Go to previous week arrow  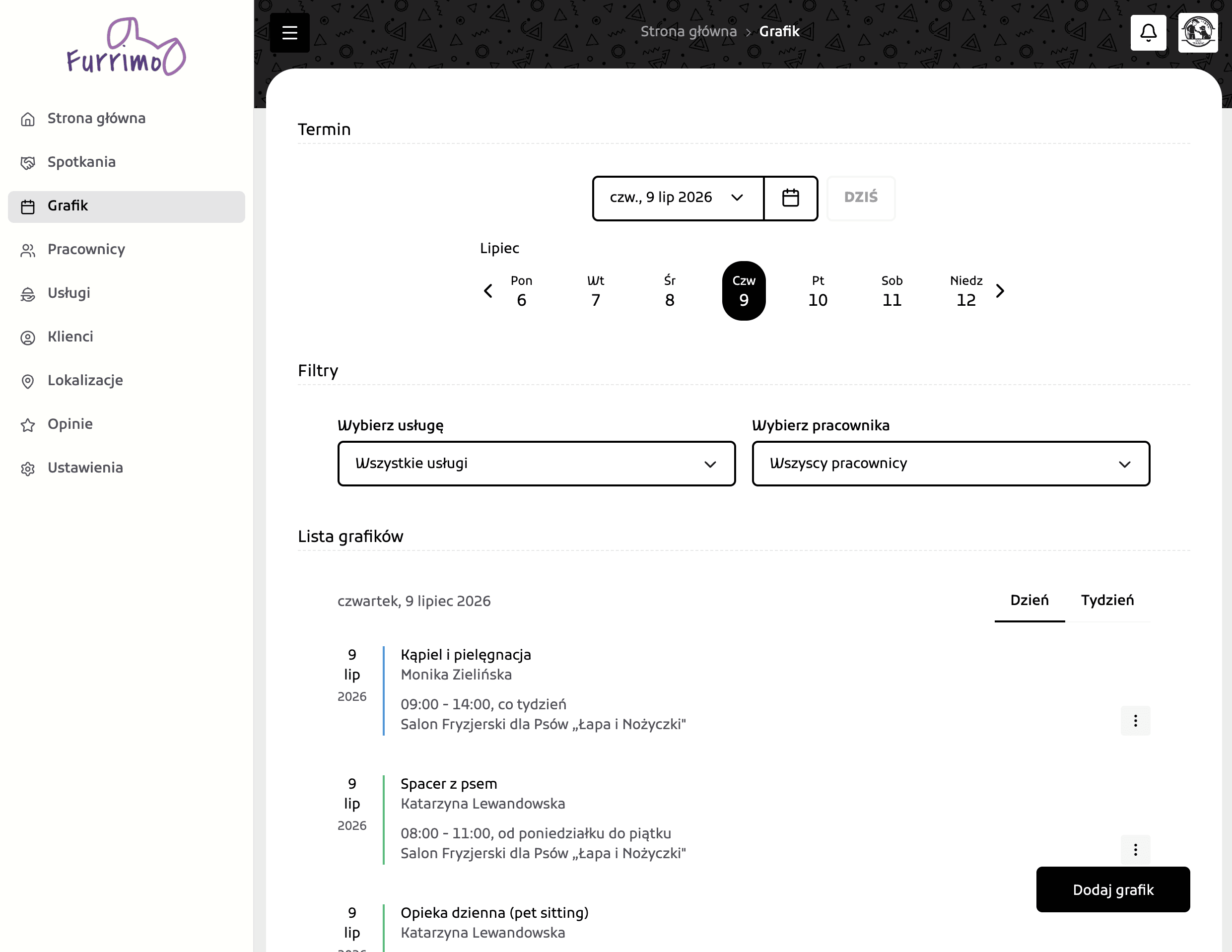click(488, 291)
